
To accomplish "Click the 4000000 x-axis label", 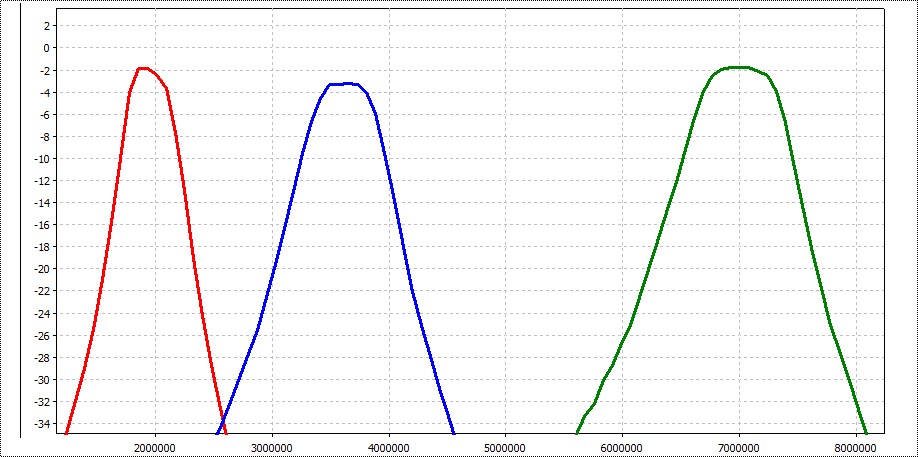I will [388, 446].
